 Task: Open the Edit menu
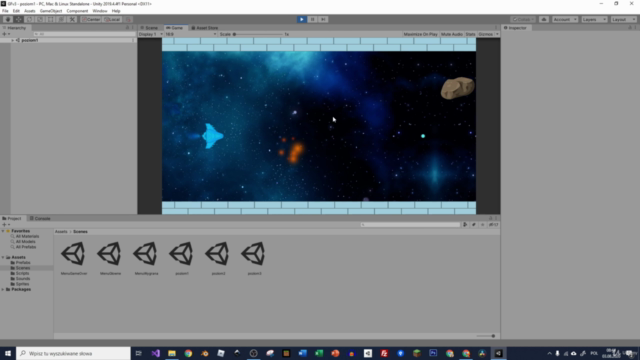click(16, 11)
